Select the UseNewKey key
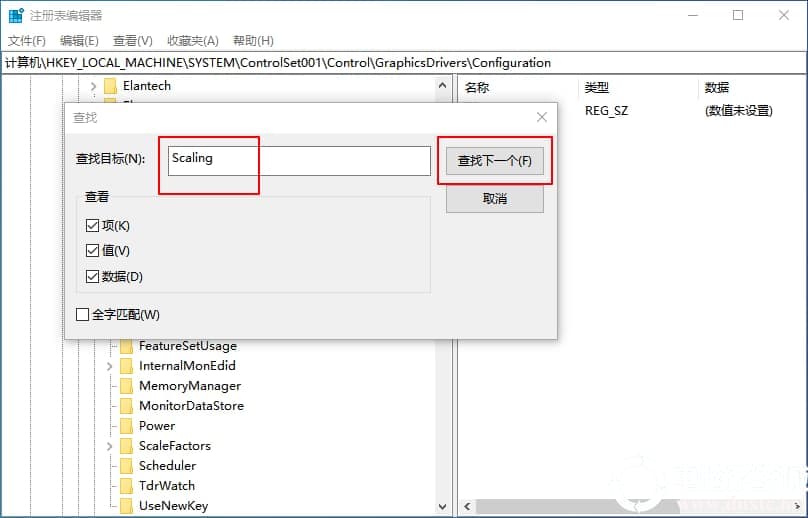The width and height of the screenshot is (808, 518). 173,506
